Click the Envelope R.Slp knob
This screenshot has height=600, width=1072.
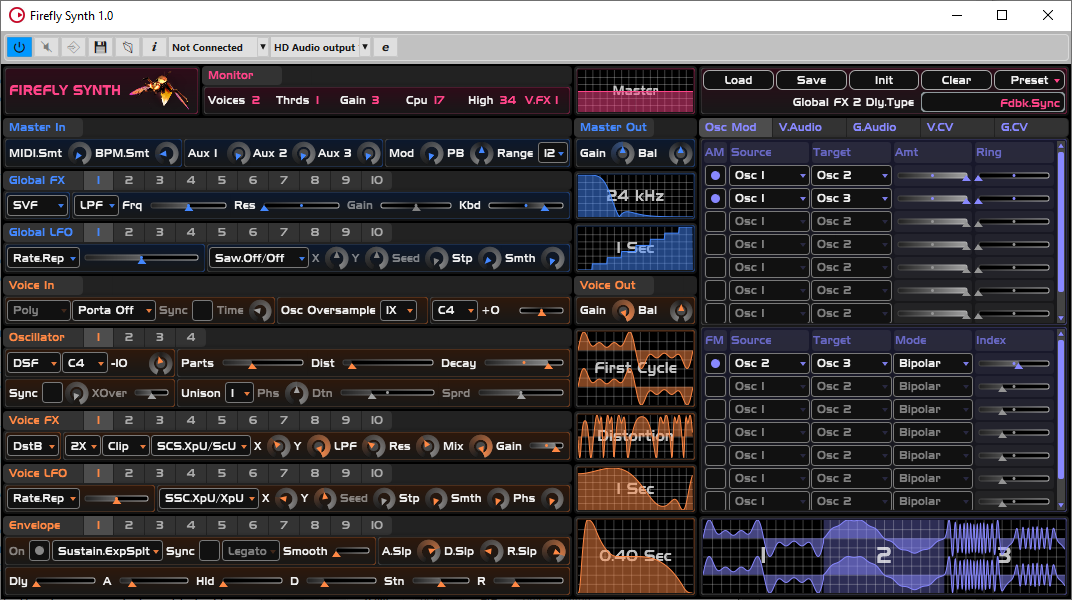pos(554,551)
